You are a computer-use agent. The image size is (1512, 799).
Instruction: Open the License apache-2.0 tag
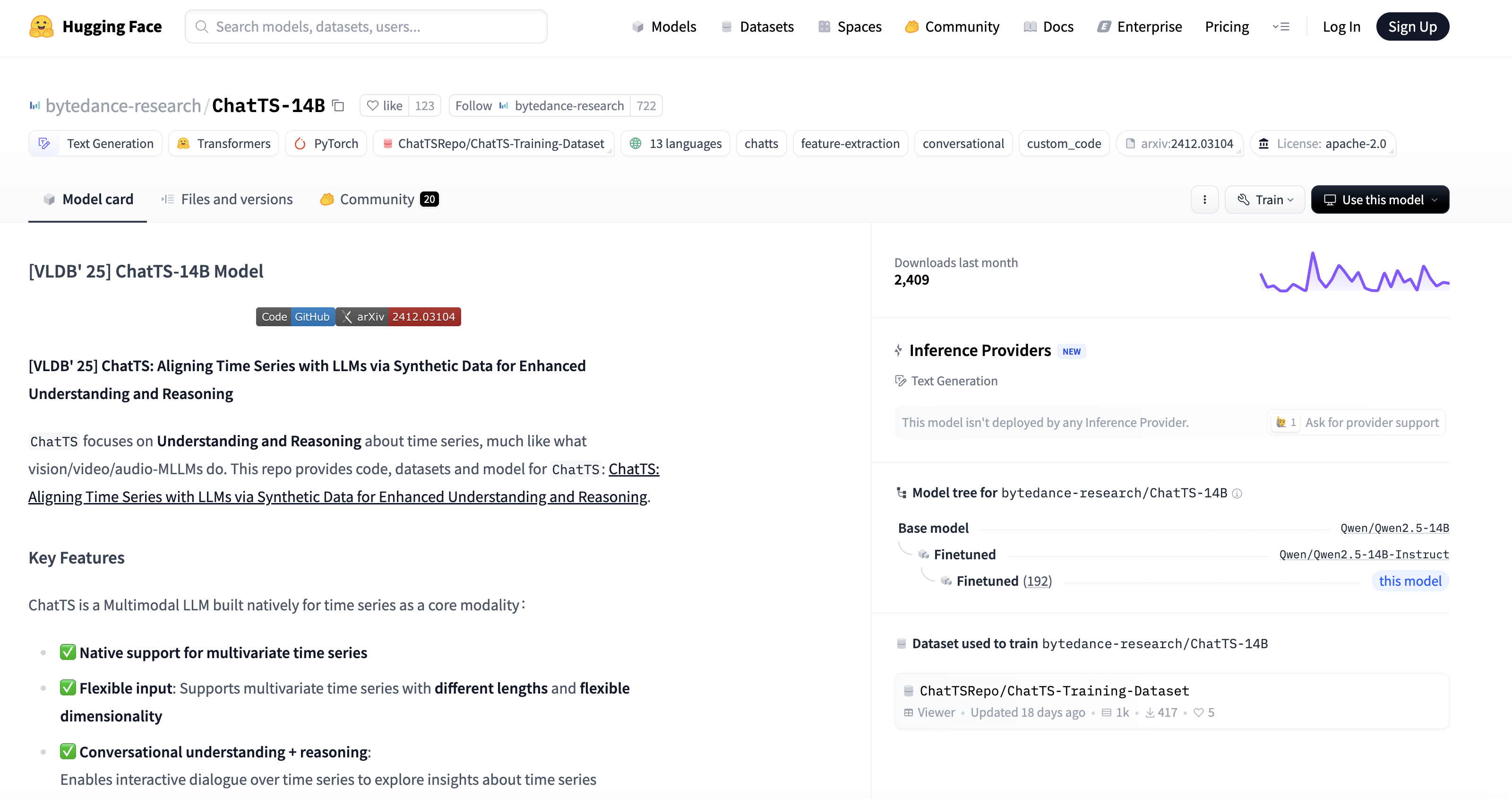coord(1323,144)
